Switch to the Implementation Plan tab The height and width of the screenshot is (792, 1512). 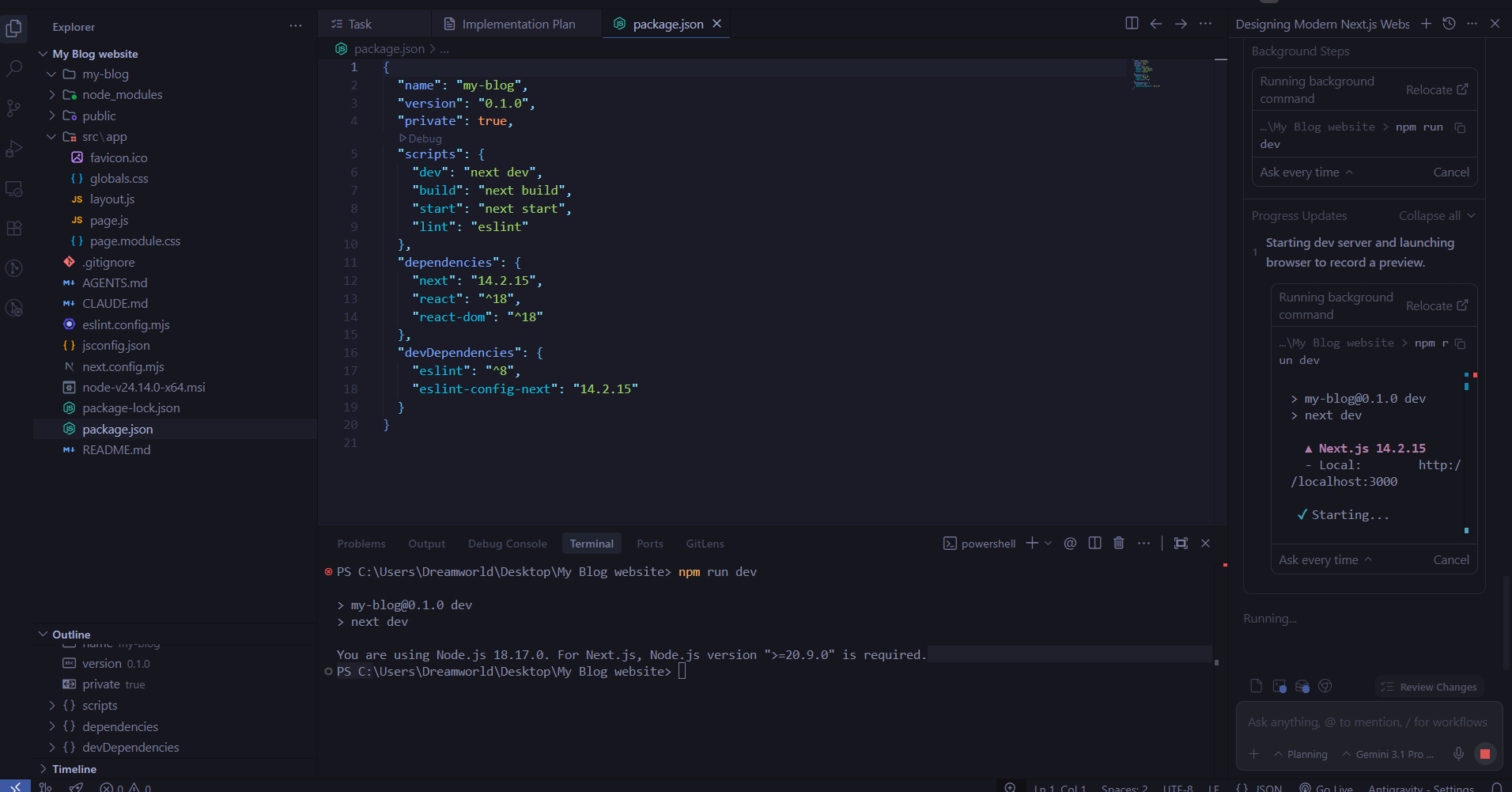[517, 25]
